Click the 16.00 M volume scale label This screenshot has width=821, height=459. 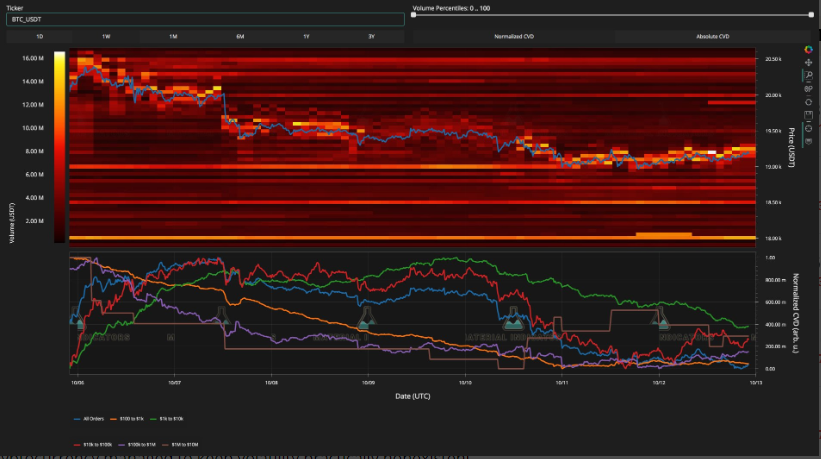pos(33,59)
